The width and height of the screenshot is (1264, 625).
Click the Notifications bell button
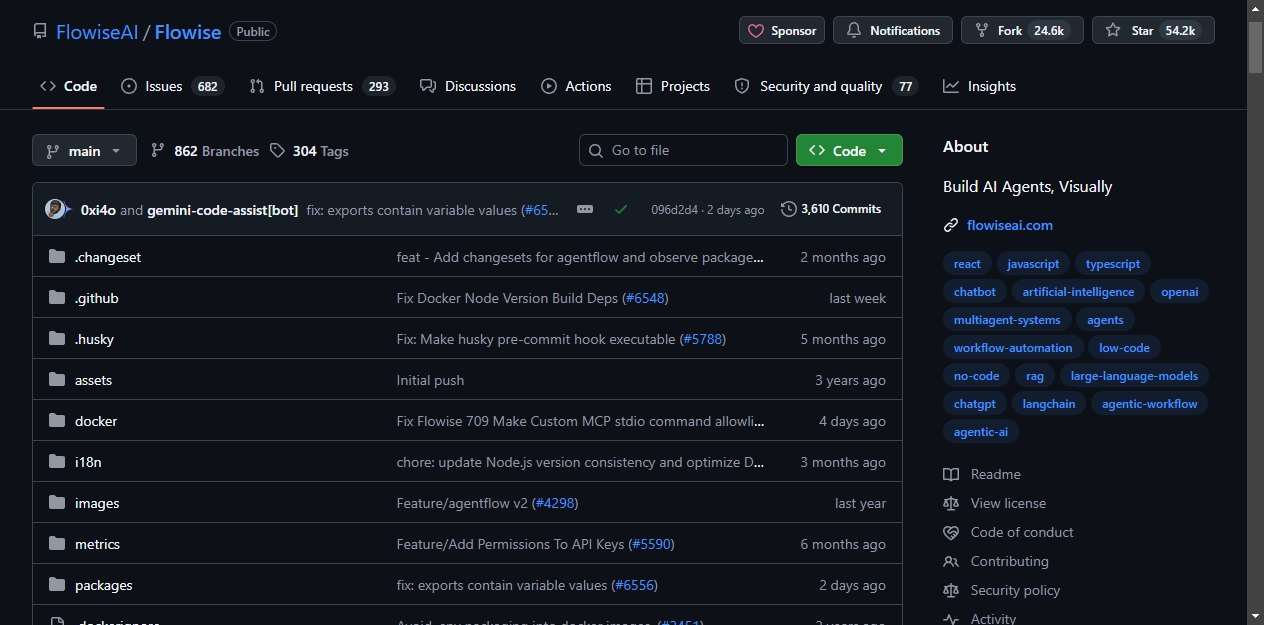click(893, 31)
